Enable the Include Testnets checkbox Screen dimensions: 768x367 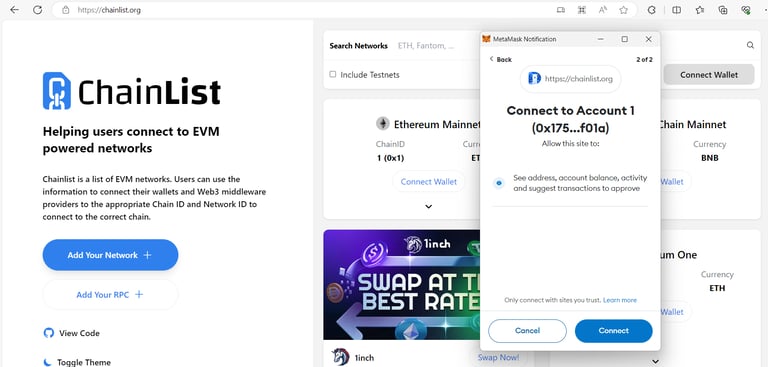pyautogui.click(x=333, y=74)
